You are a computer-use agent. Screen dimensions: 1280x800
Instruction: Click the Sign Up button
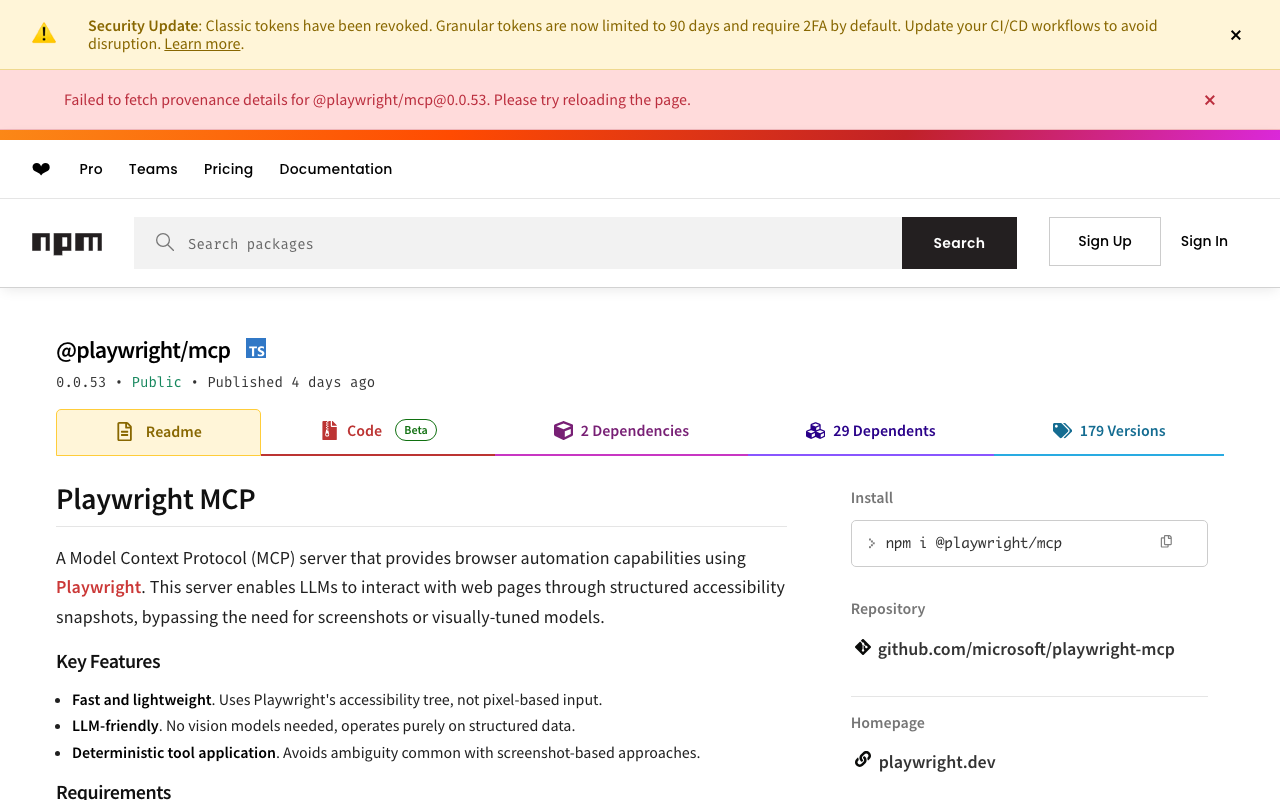[1105, 241]
